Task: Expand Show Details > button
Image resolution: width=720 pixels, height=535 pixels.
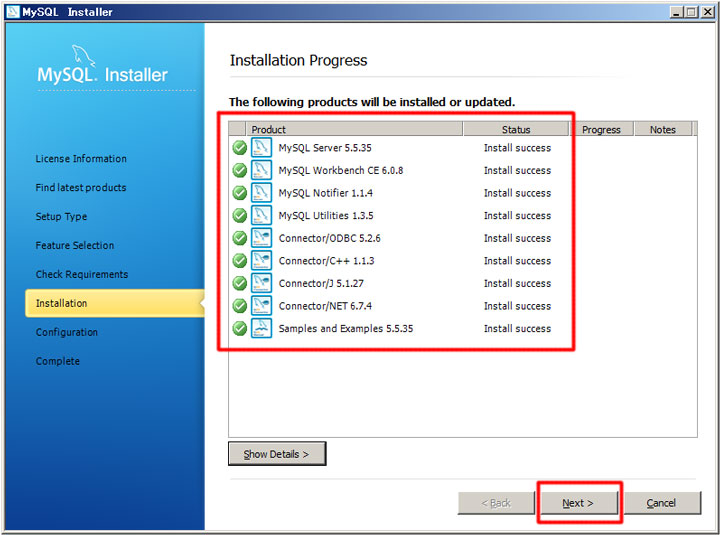Action: [x=277, y=454]
